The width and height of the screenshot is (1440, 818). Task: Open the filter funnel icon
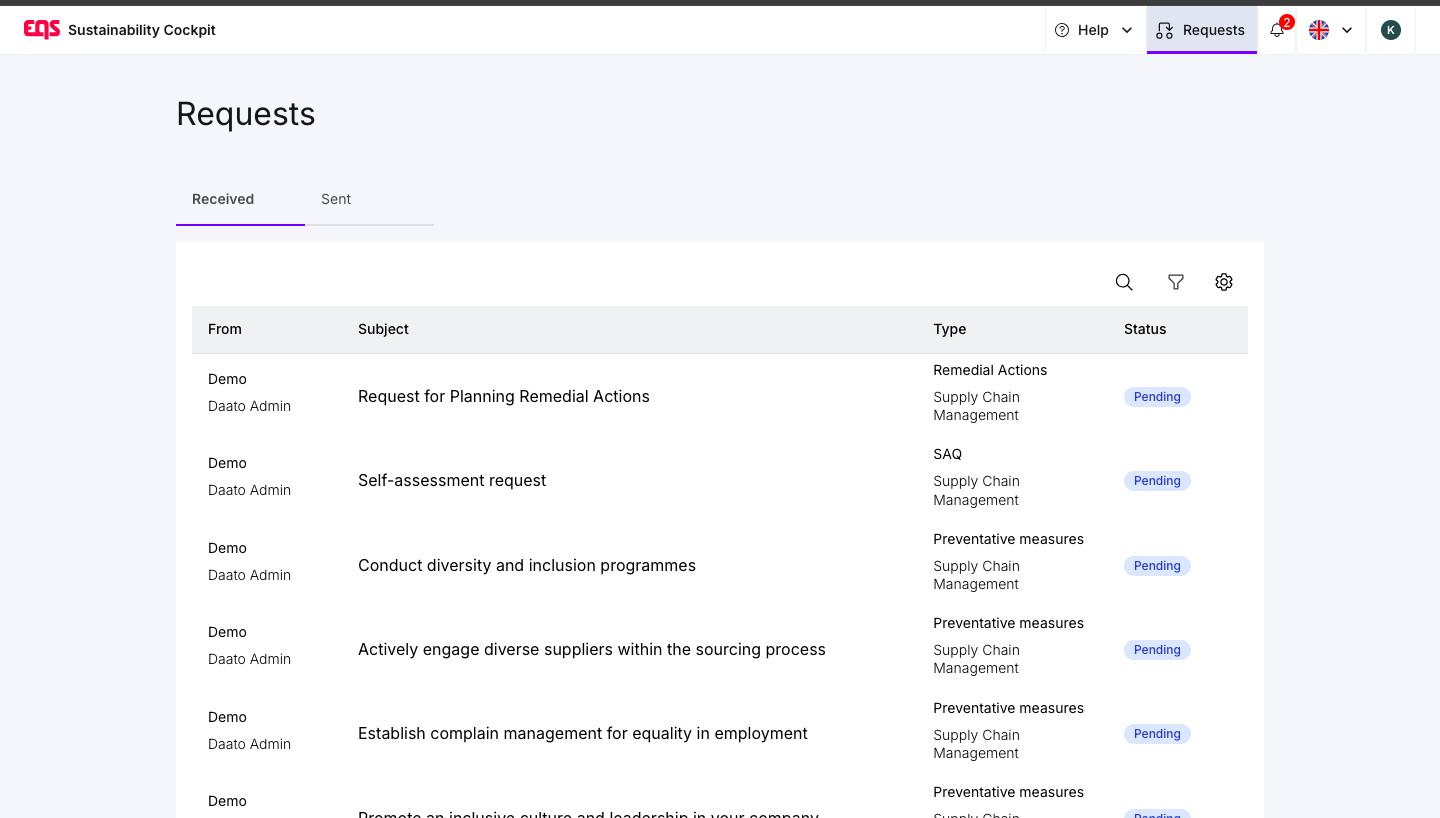(x=1176, y=283)
